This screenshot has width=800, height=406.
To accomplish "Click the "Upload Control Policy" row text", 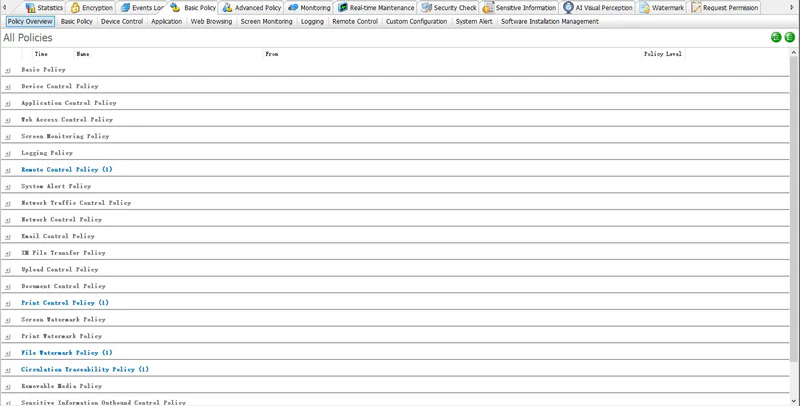I will pos(60,269).
